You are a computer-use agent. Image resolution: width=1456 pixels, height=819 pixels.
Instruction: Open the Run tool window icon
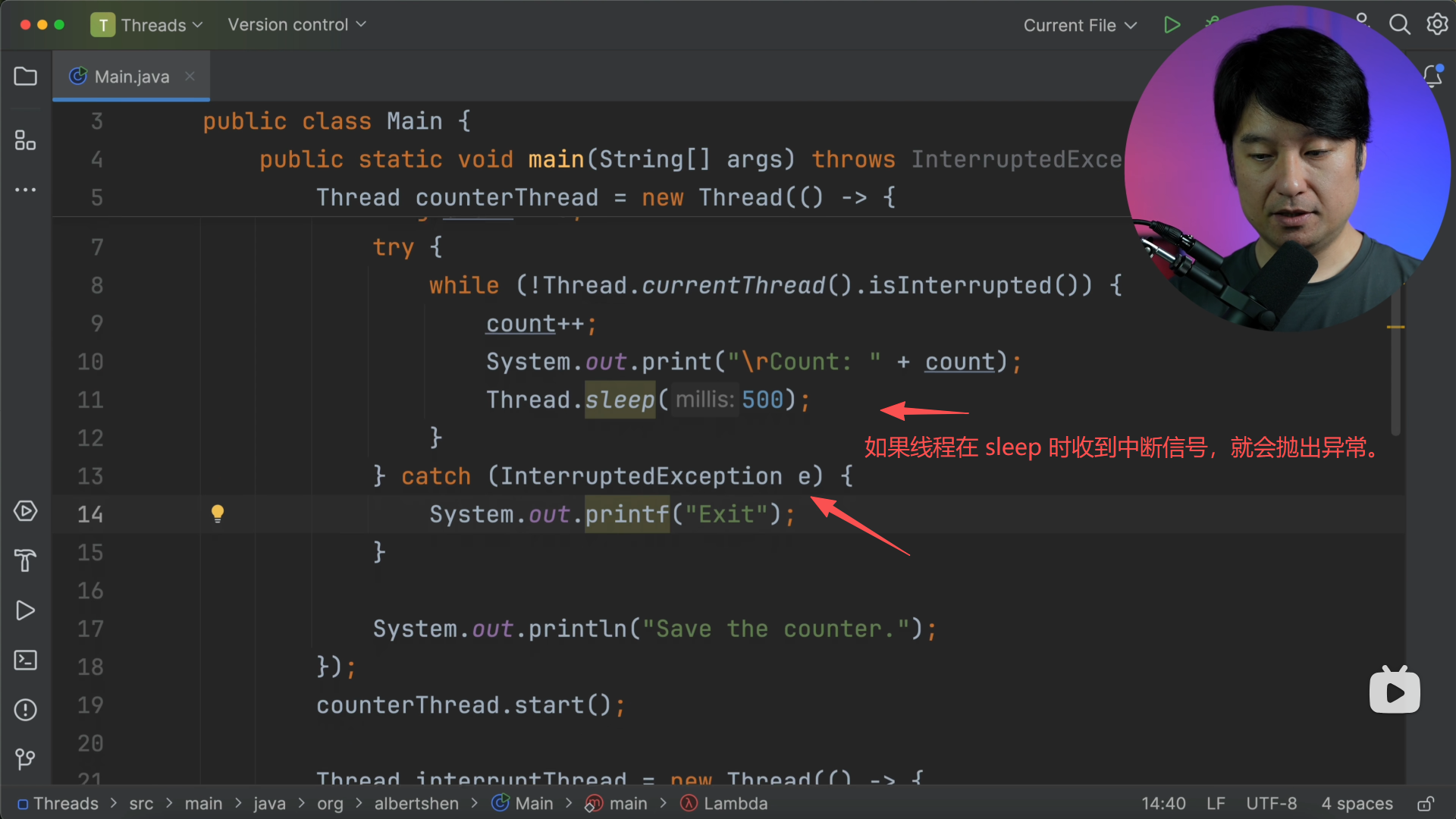click(x=26, y=610)
